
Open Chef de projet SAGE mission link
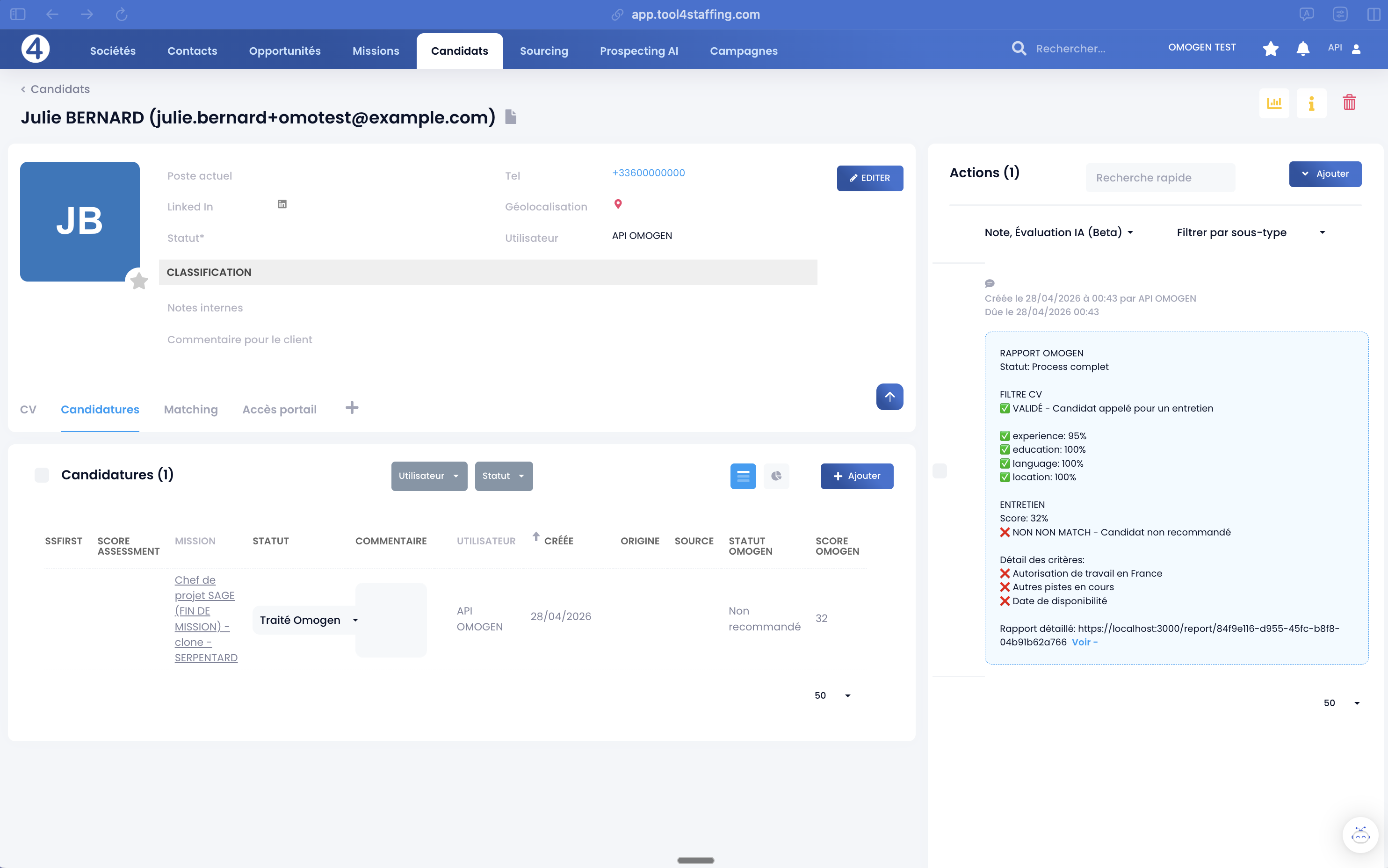click(206, 619)
